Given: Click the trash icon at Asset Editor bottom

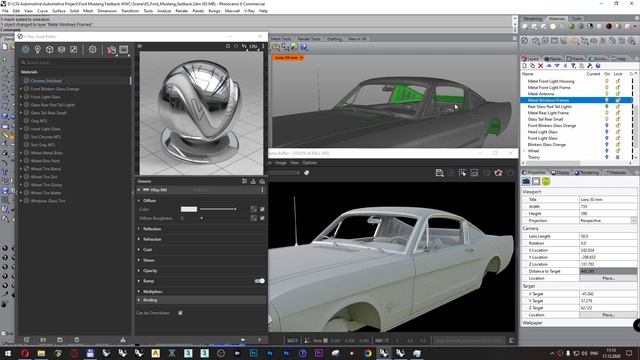Looking at the screenshot, I should [x=77, y=340].
